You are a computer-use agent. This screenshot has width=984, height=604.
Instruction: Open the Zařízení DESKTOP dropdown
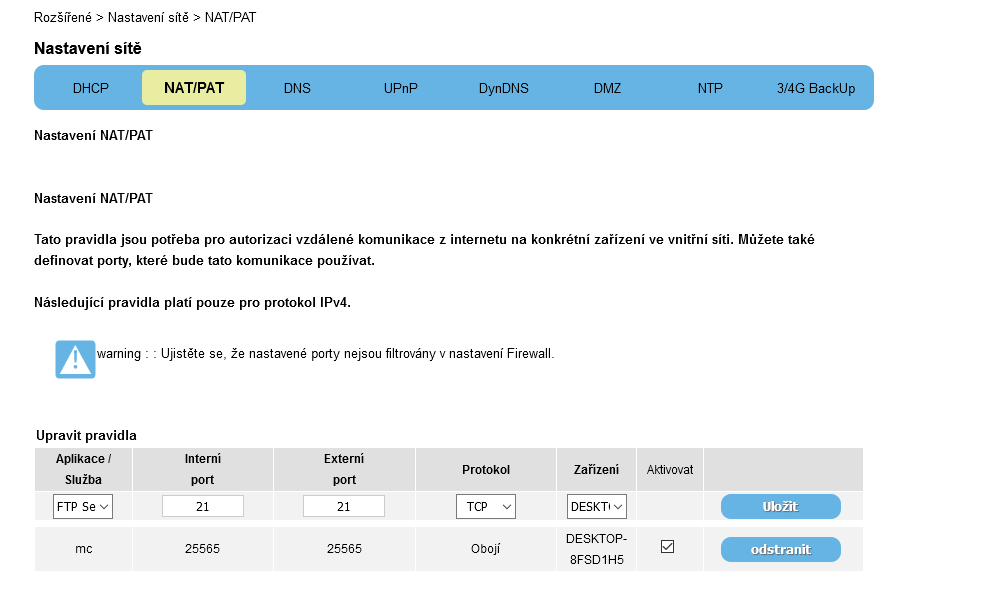597,507
